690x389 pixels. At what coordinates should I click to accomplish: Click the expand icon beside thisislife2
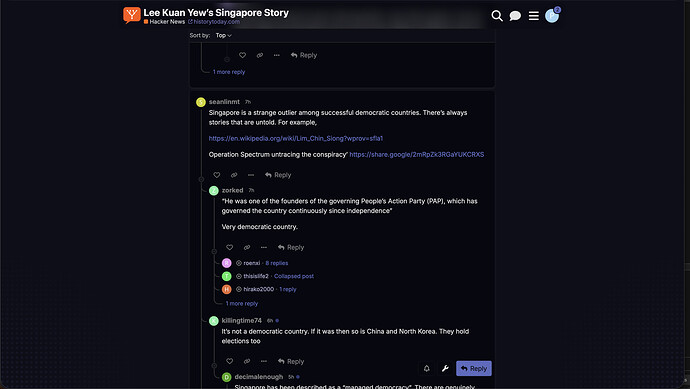coord(239,276)
